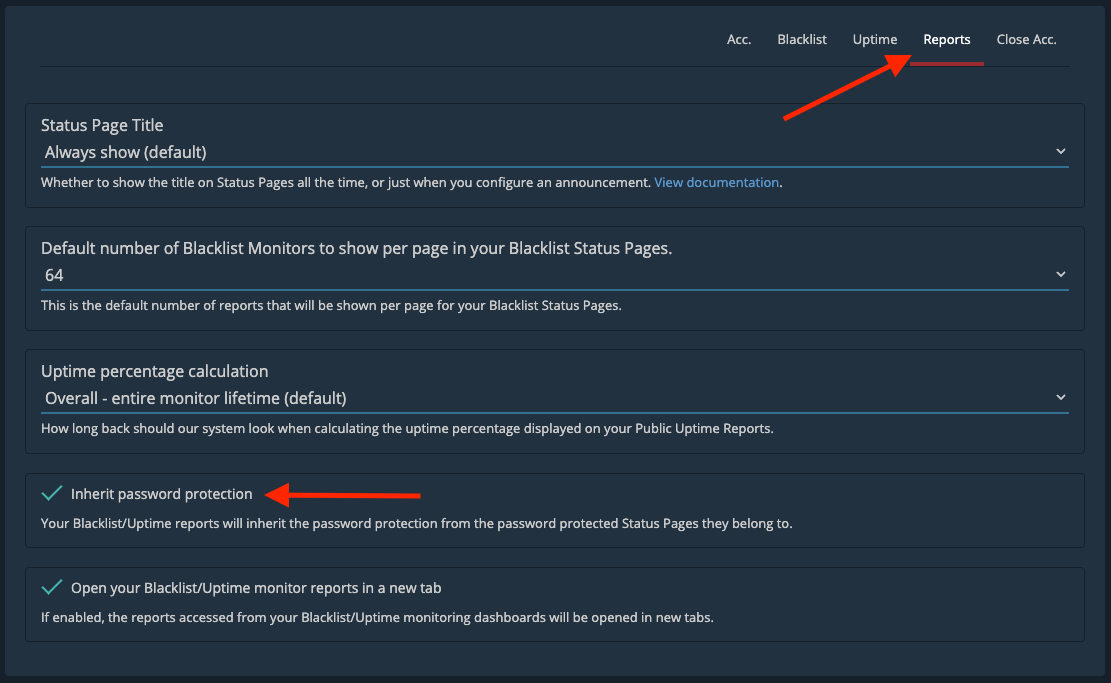The height and width of the screenshot is (683, 1111).
Task: Toggle the open reports in new tab checkmark
Action: [52, 587]
